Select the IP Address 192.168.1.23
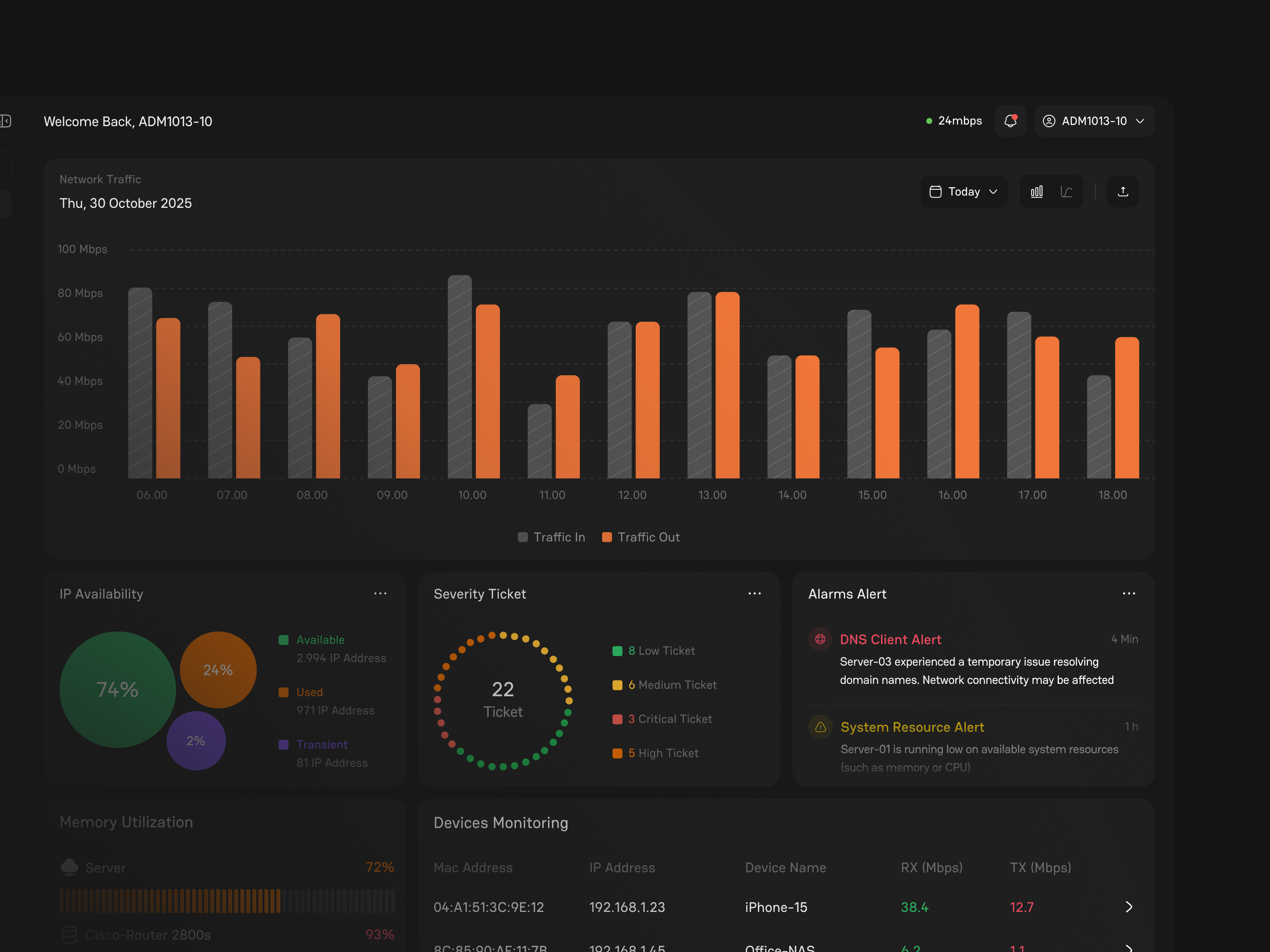The image size is (1270, 952). pos(627,907)
